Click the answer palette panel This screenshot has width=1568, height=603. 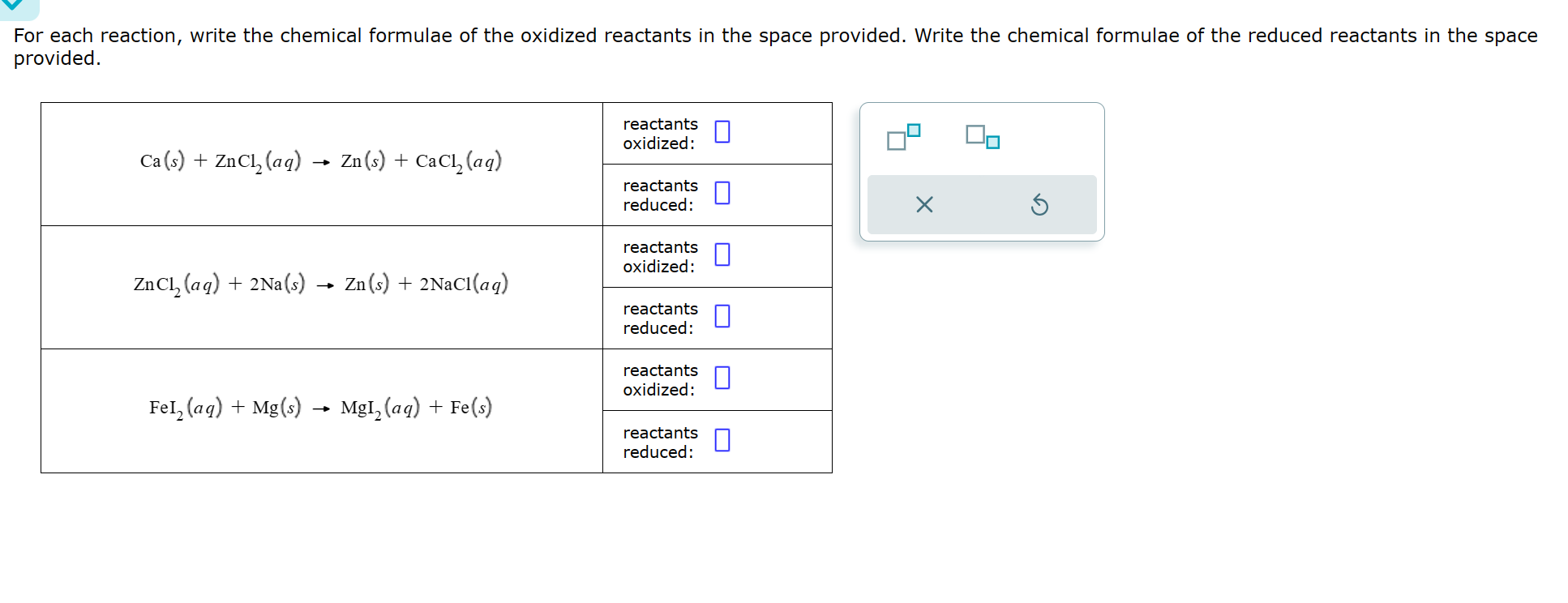tap(982, 170)
